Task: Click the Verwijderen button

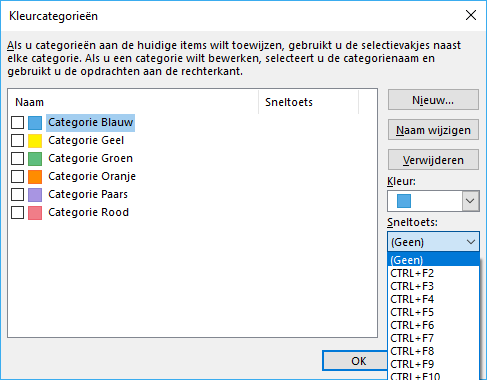Action: [433, 160]
